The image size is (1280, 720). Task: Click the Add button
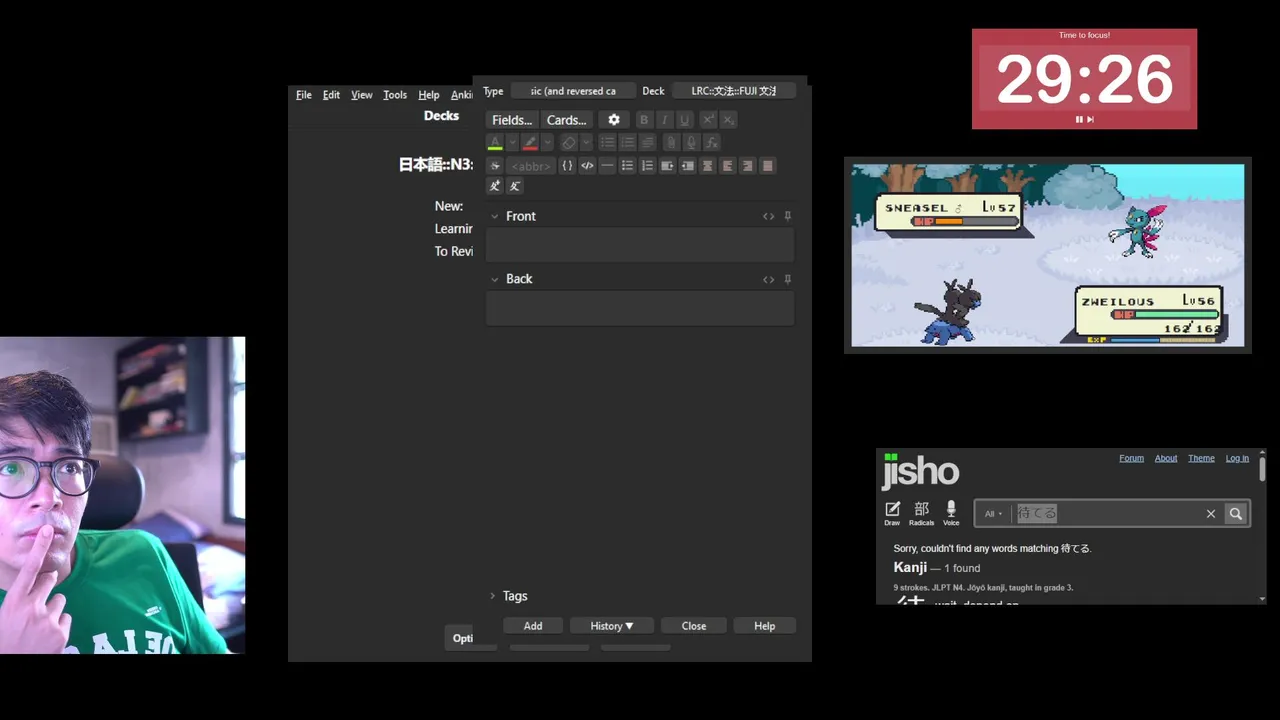[533, 626]
